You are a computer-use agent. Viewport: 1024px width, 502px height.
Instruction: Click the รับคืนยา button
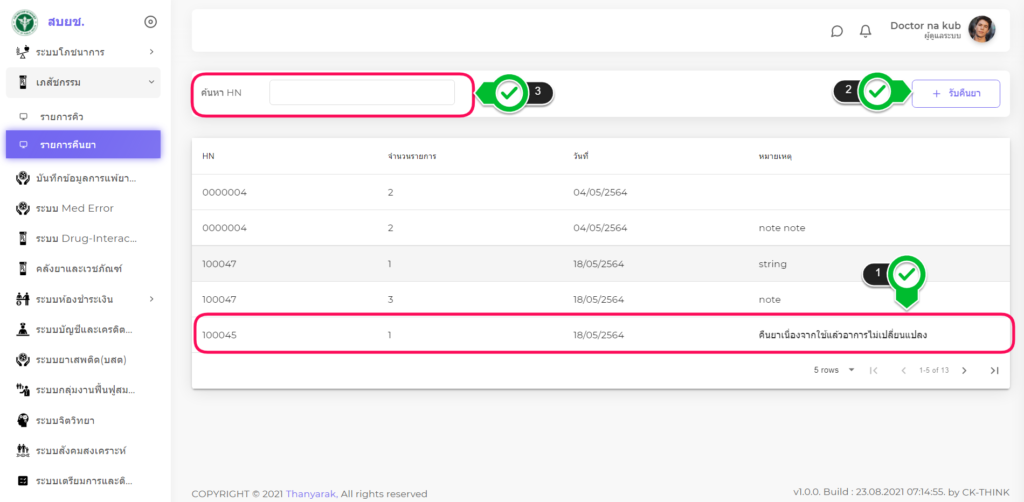click(955, 93)
